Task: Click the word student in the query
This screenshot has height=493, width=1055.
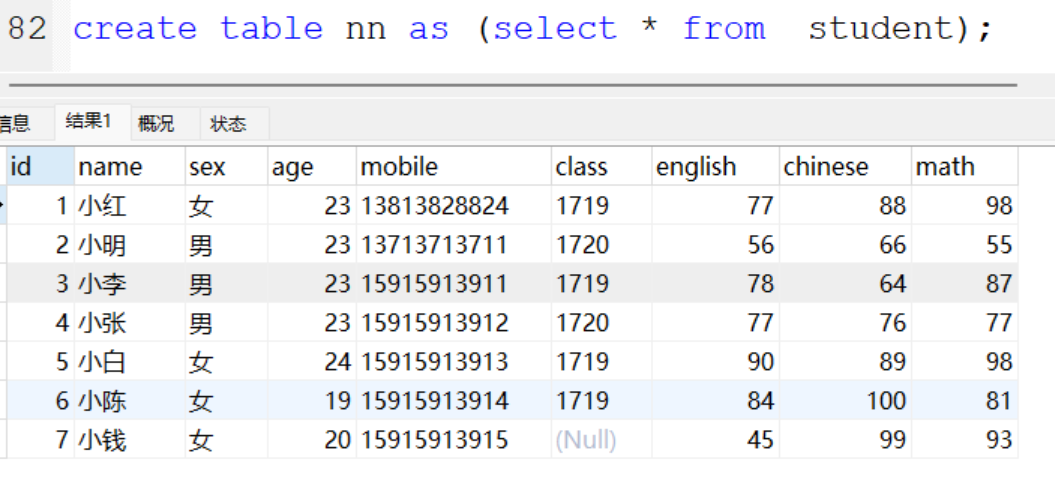Action: coord(880,29)
